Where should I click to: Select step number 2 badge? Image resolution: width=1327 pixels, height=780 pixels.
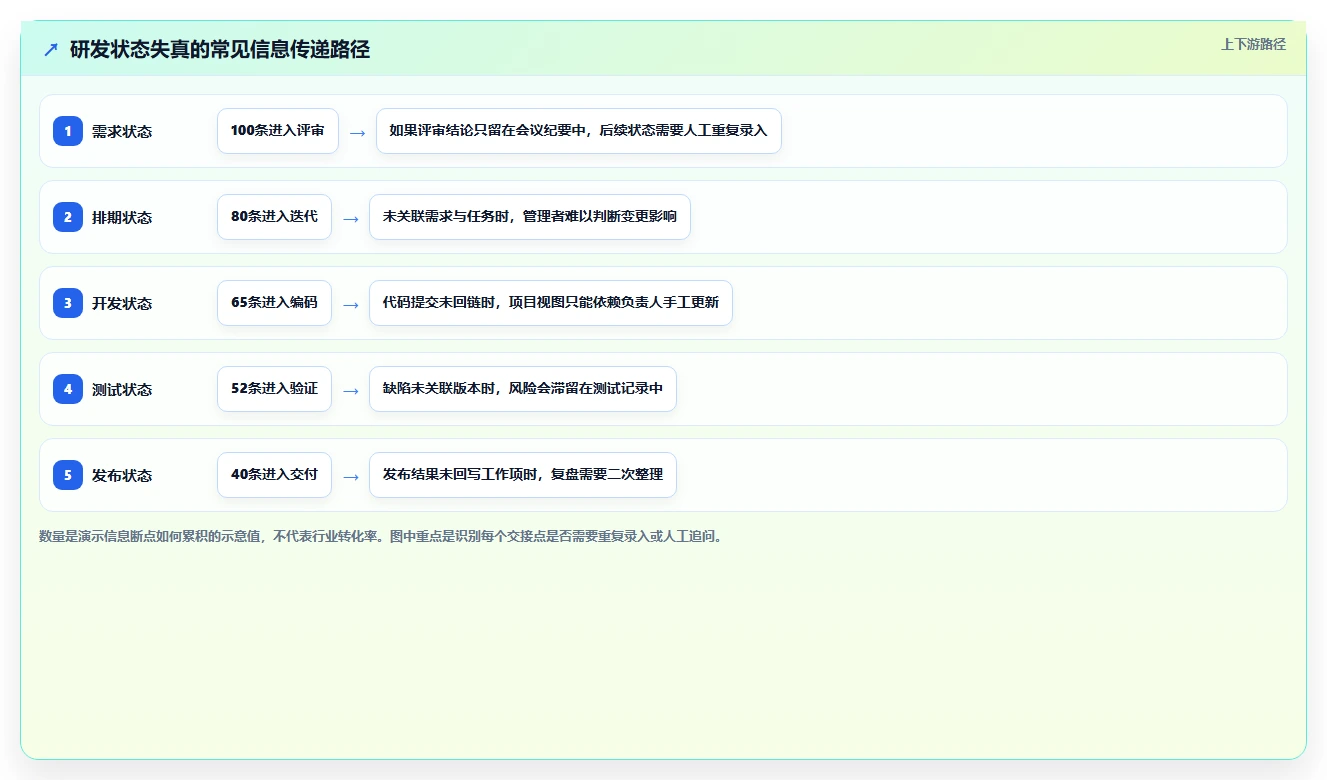click(68, 217)
